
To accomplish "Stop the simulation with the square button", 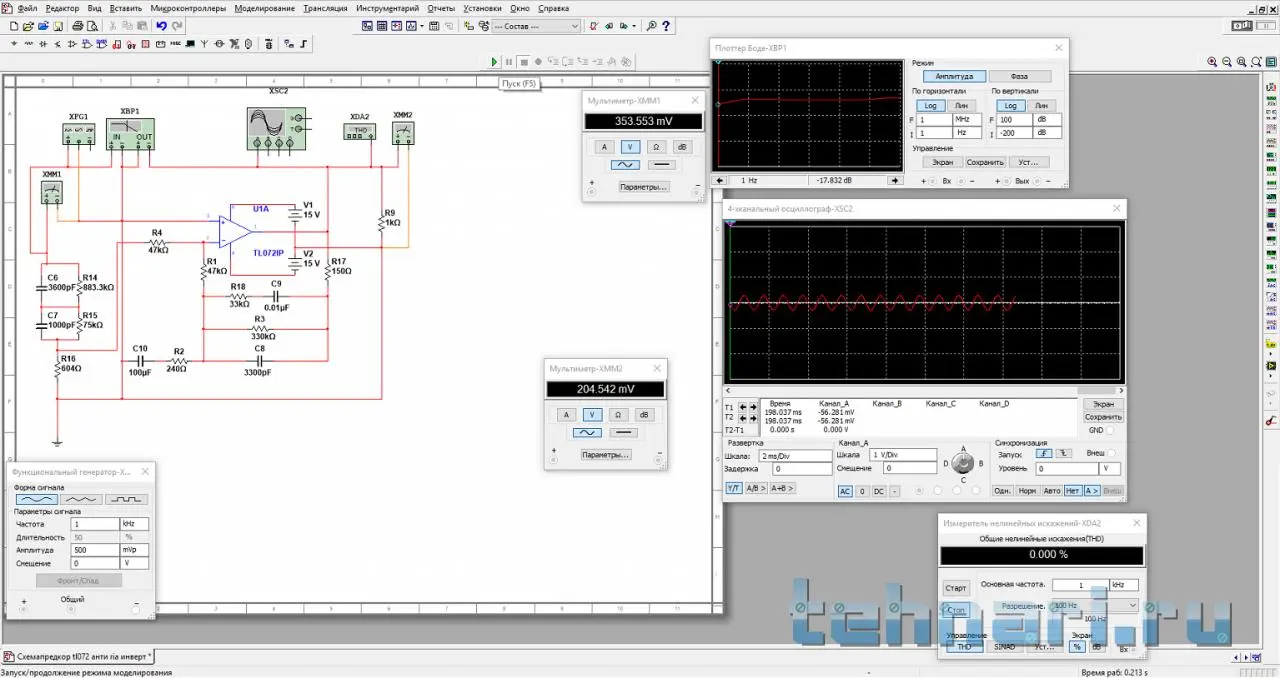I will (x=523, y=62).
